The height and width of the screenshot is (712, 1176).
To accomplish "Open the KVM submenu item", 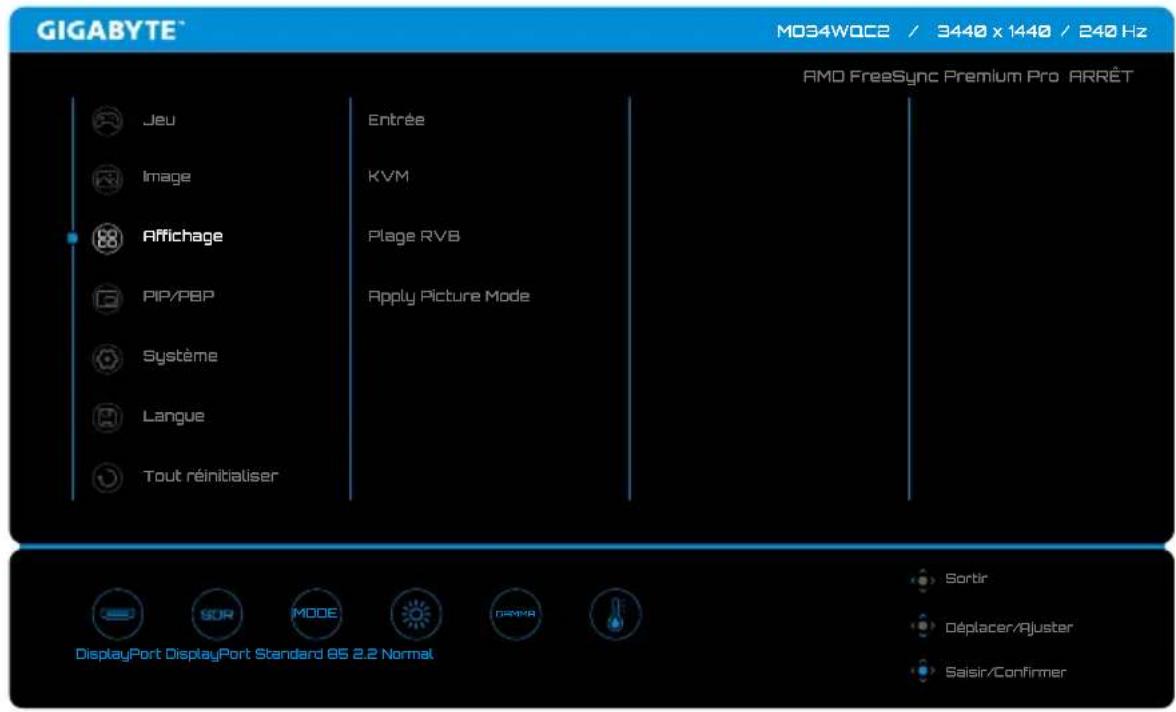I will click(x=388, y=176).
